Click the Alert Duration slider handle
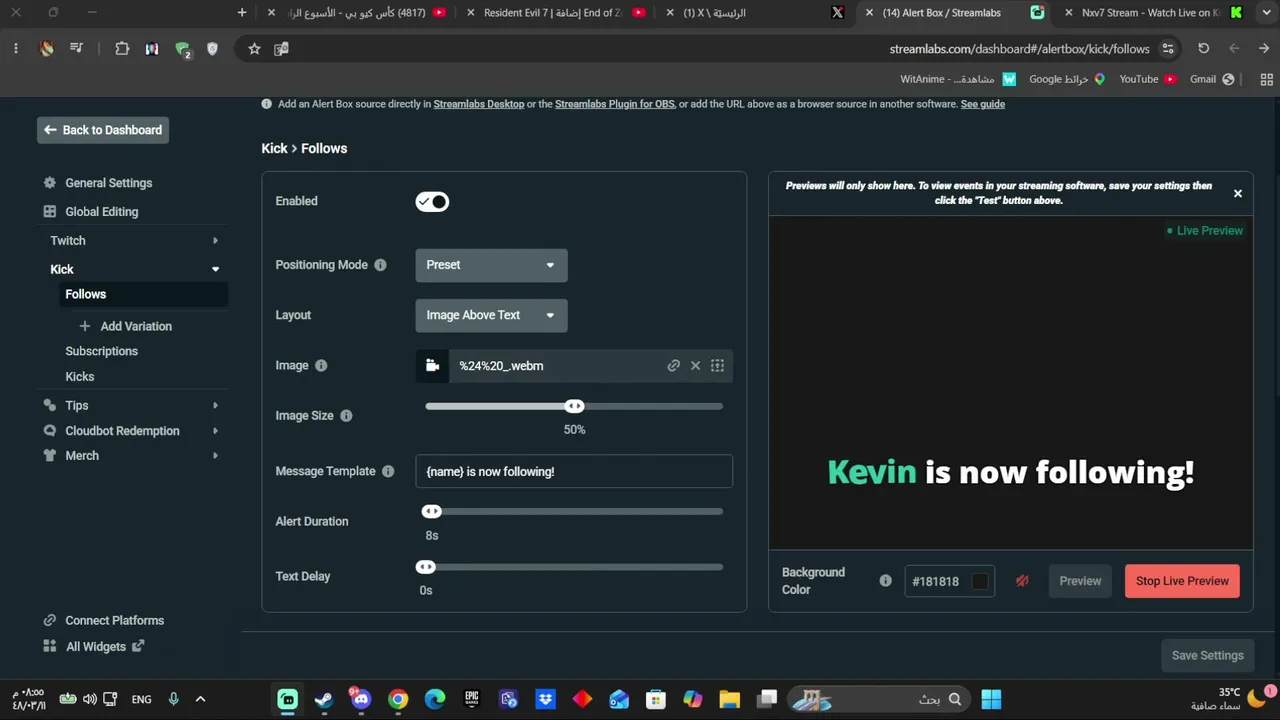Viewport: 1280px width, 720px height. coord(431,511)
